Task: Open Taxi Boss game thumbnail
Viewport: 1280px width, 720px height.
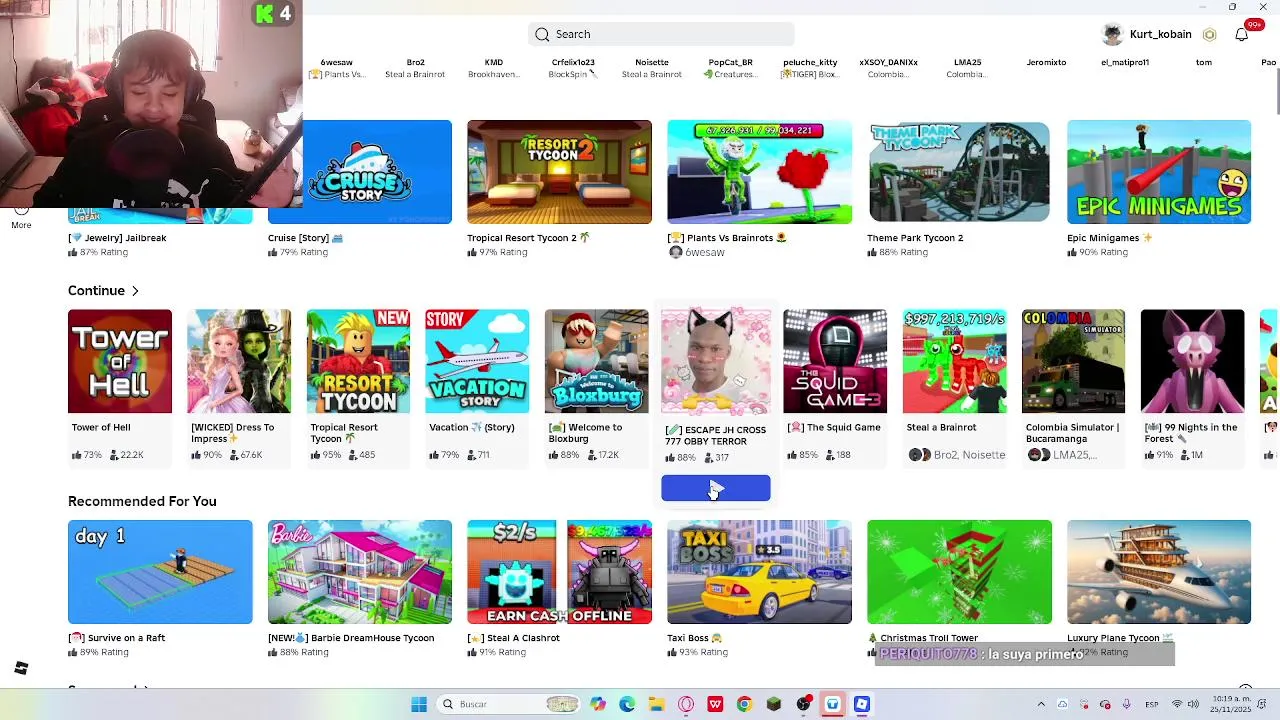Action: pyautogui.click(x=759, y=572)
